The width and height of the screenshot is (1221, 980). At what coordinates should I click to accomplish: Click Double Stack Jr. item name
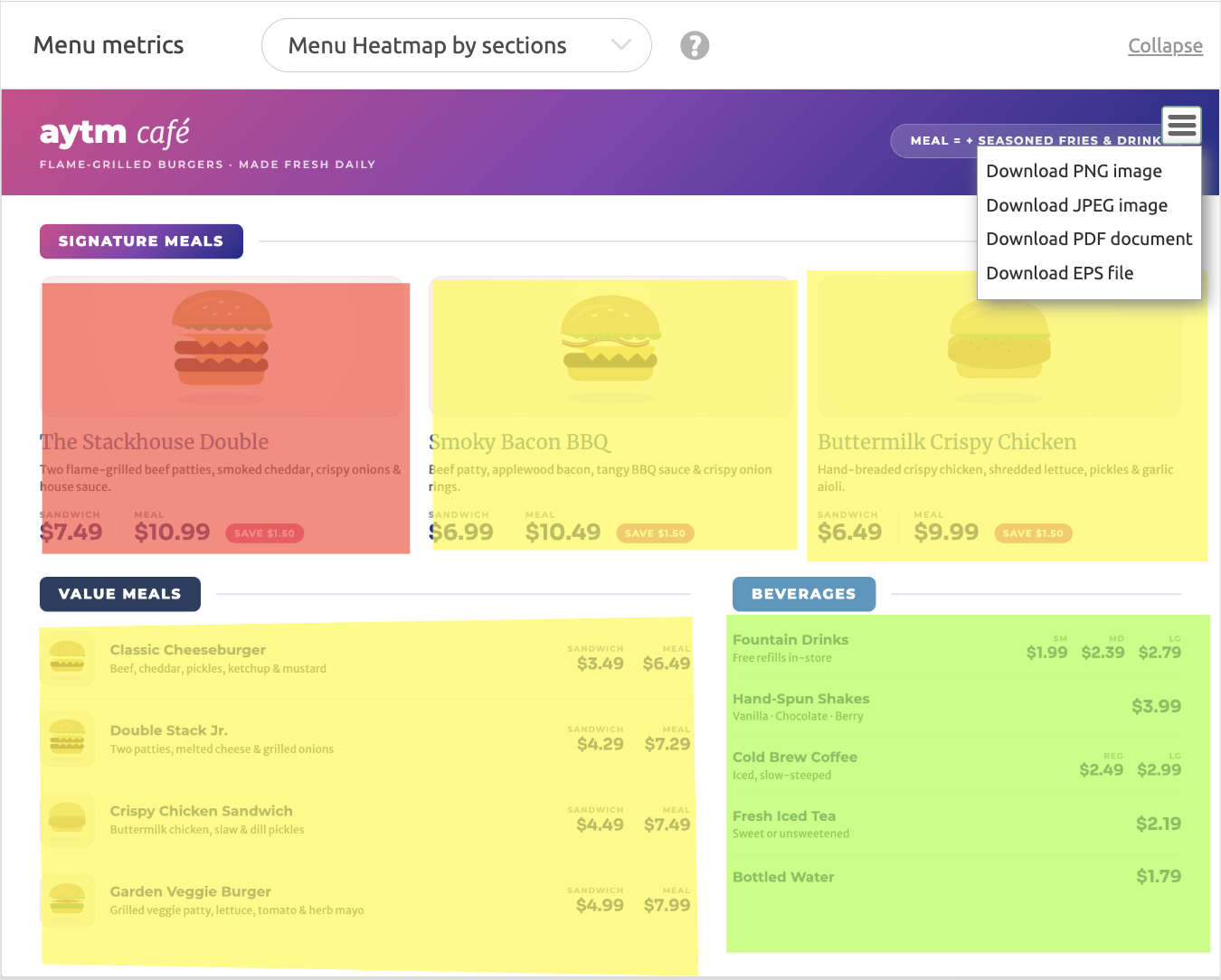pos(169,730)
